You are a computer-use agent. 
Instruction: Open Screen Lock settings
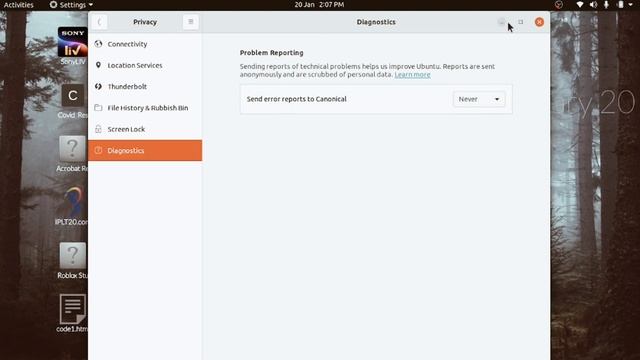point(145,129)
